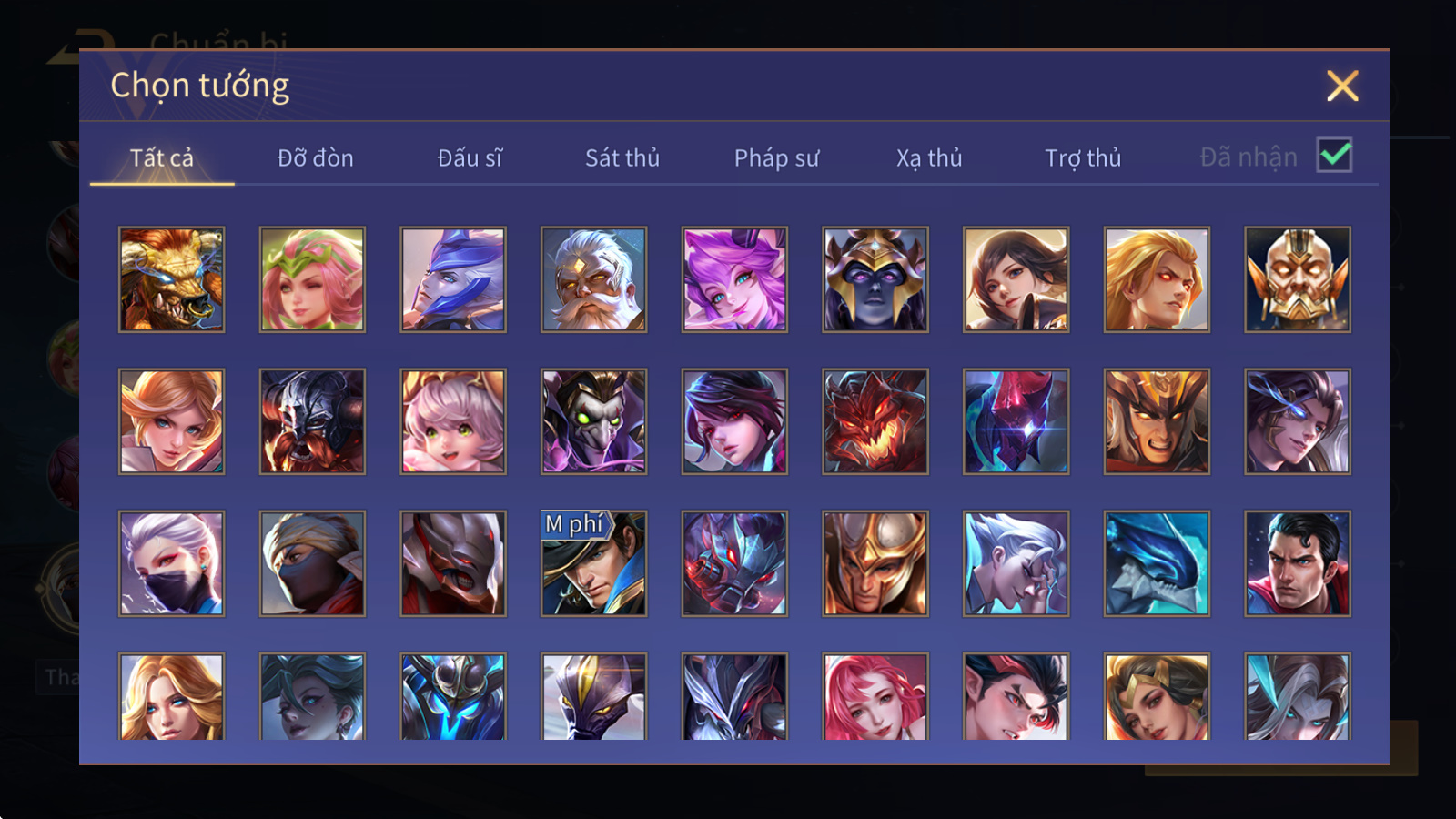Select the hero labeled M phí
Screen dimensions: 1456x819
[x=593, y=563]
